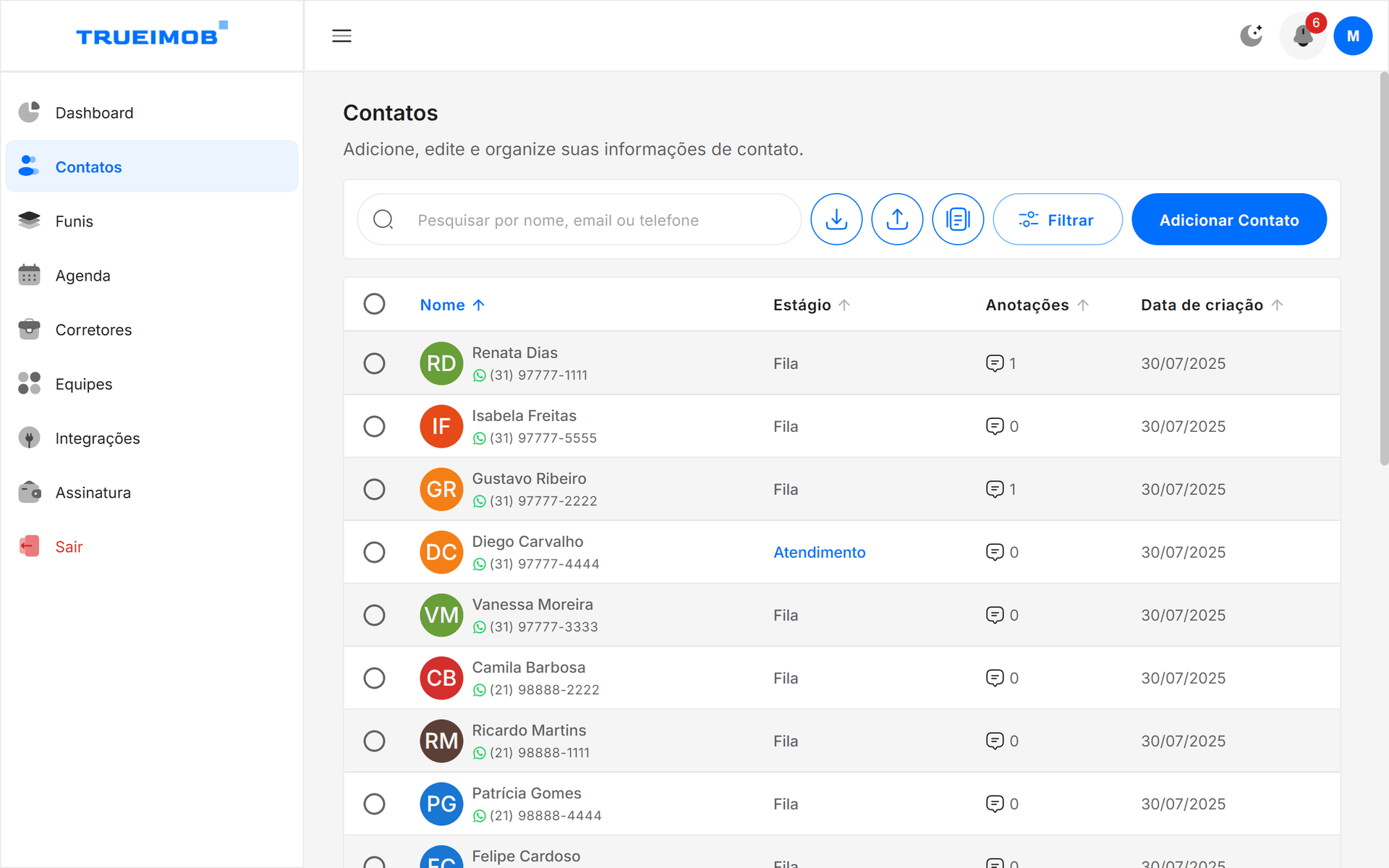This screenshot has height=868, width=1389.
Task: Open the Filtrar filter button
Action: pyautogui.click(x=1057, y=219)
